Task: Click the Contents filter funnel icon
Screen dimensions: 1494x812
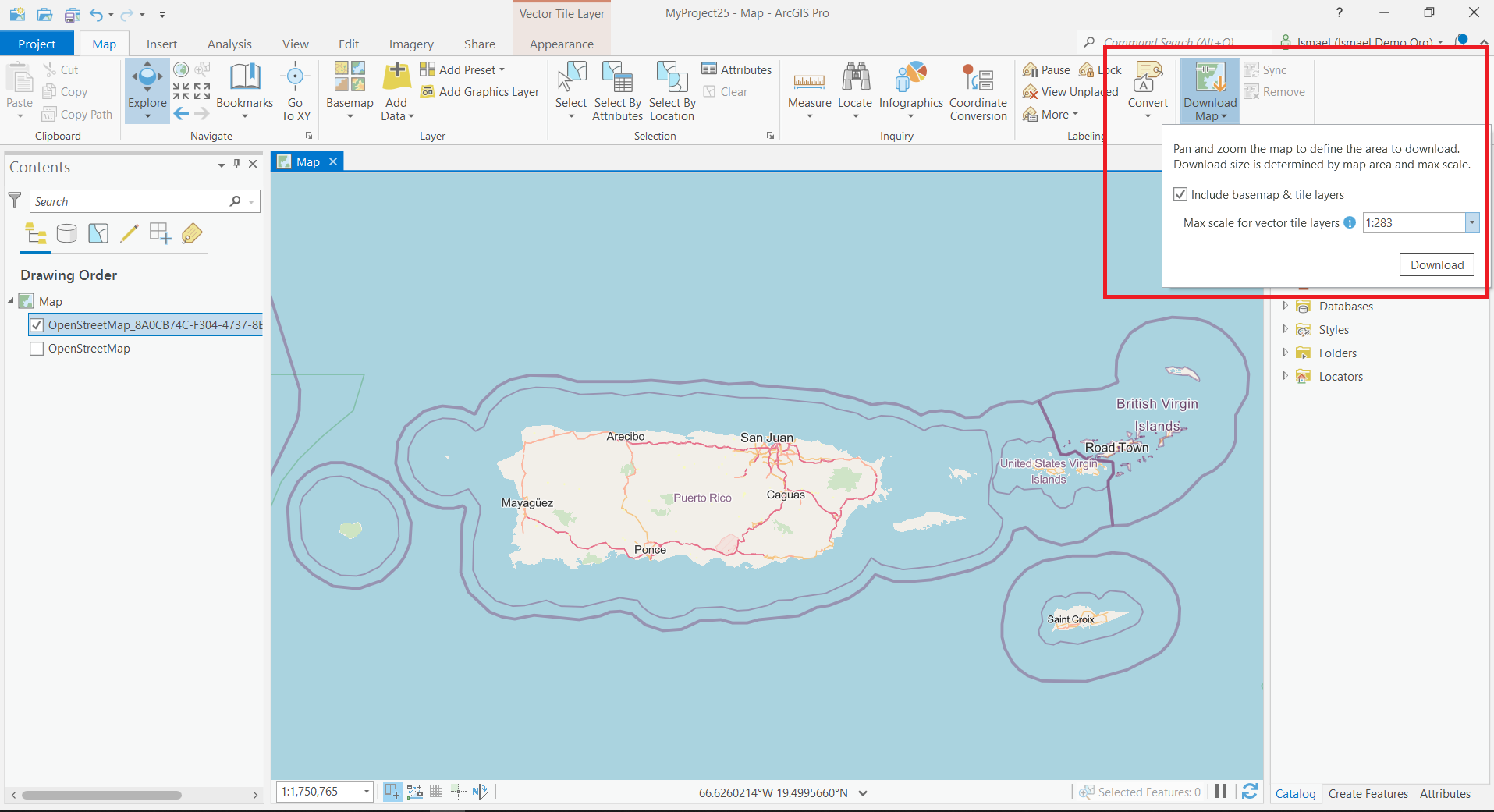Action: tap(15, 200)
